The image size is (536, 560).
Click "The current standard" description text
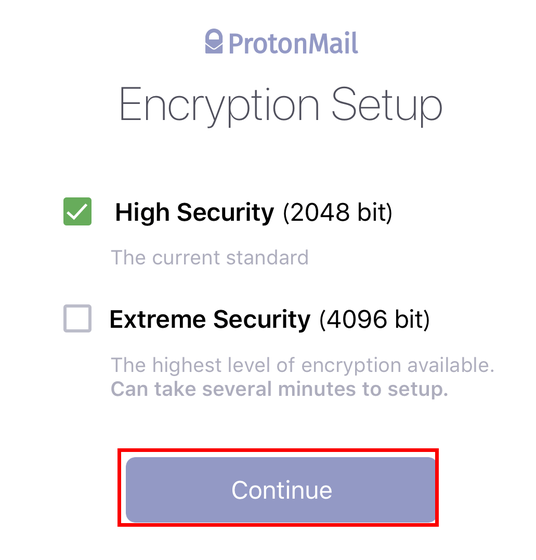click(210, 258)
